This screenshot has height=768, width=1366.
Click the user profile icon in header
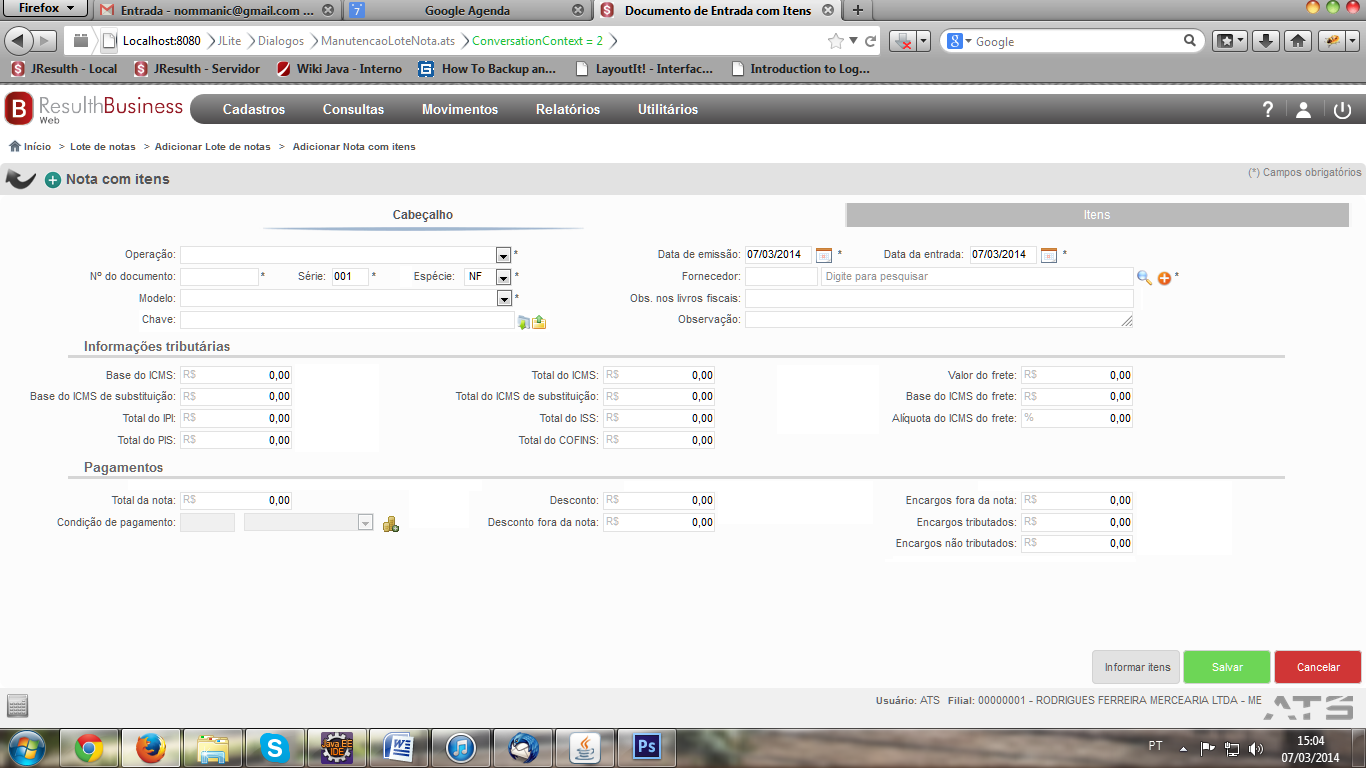(1303, 110)
